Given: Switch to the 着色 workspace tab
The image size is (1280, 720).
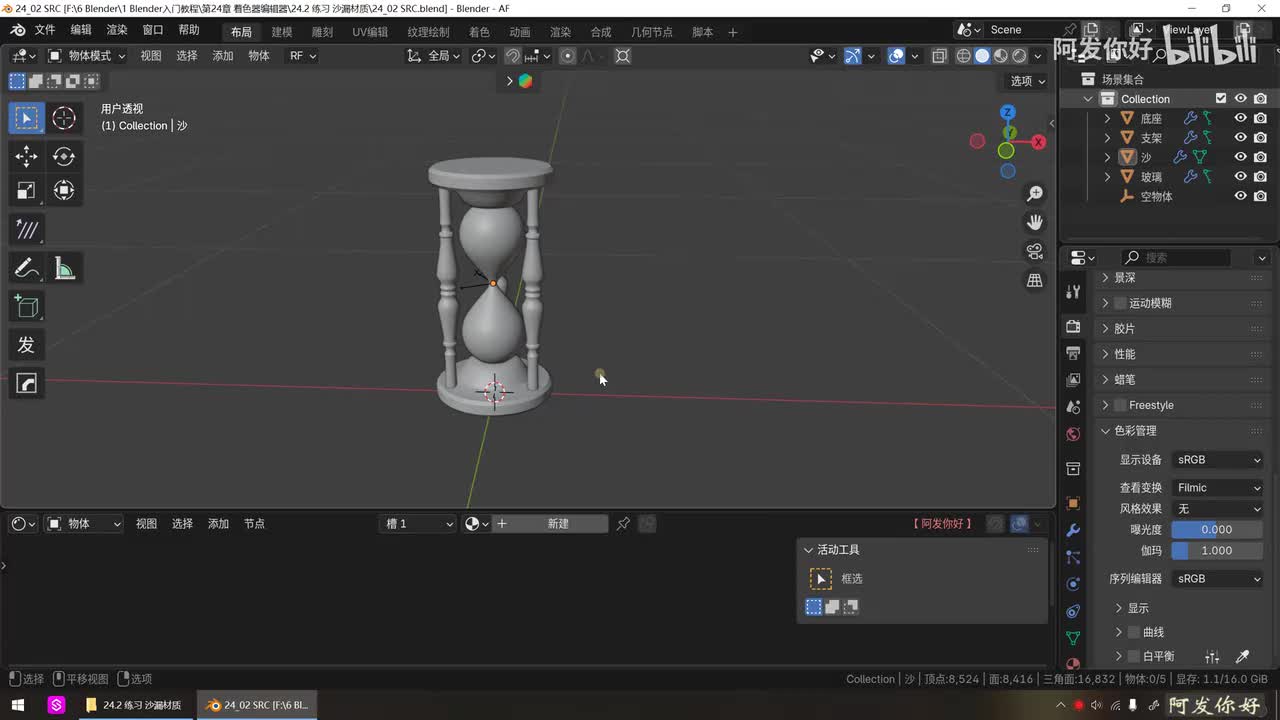Looking at the screenshot, I should (479, 32).
